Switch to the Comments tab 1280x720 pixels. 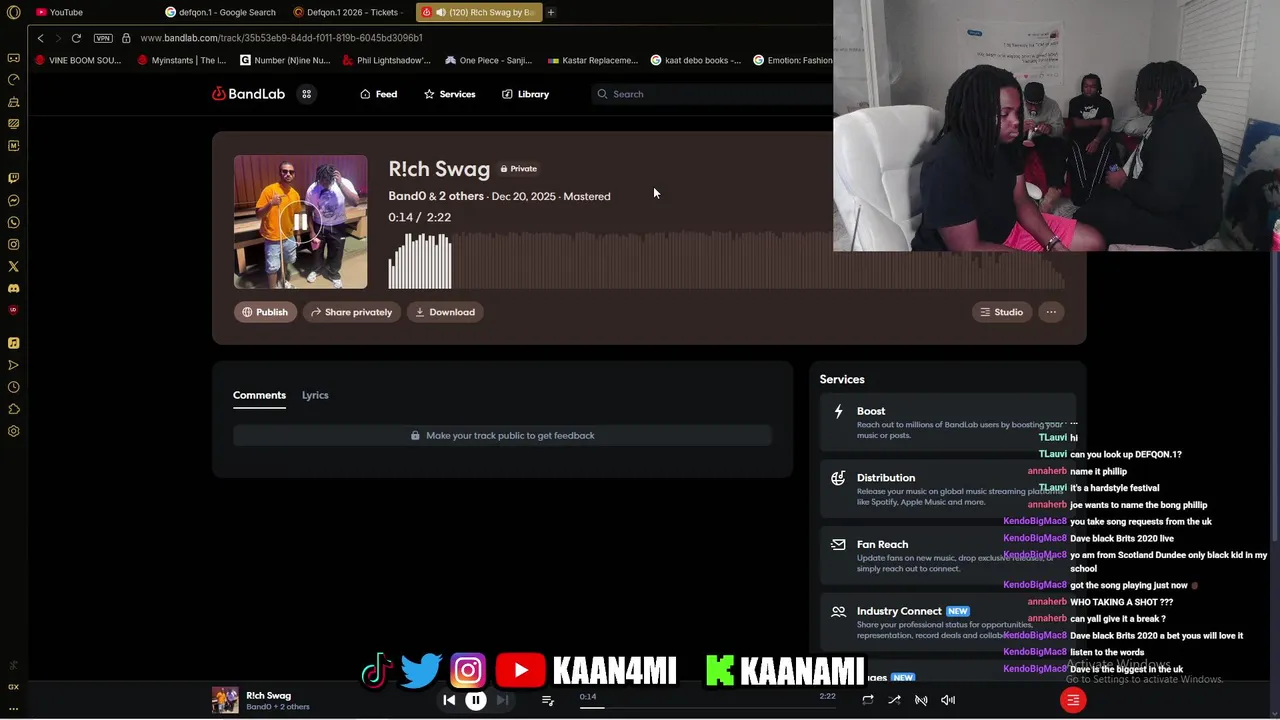259,395
